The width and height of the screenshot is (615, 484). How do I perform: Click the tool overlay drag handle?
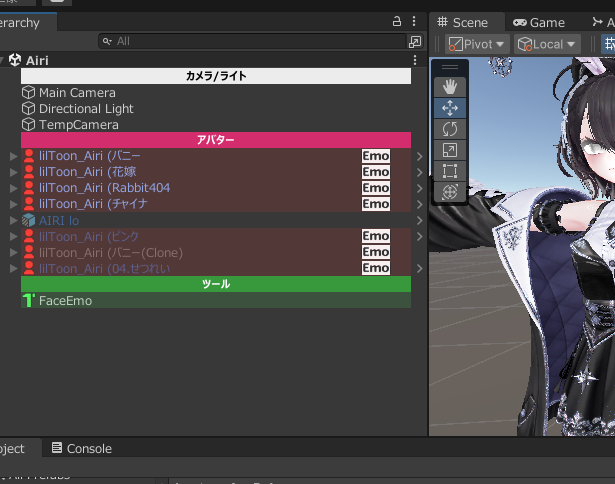(450, 67)
